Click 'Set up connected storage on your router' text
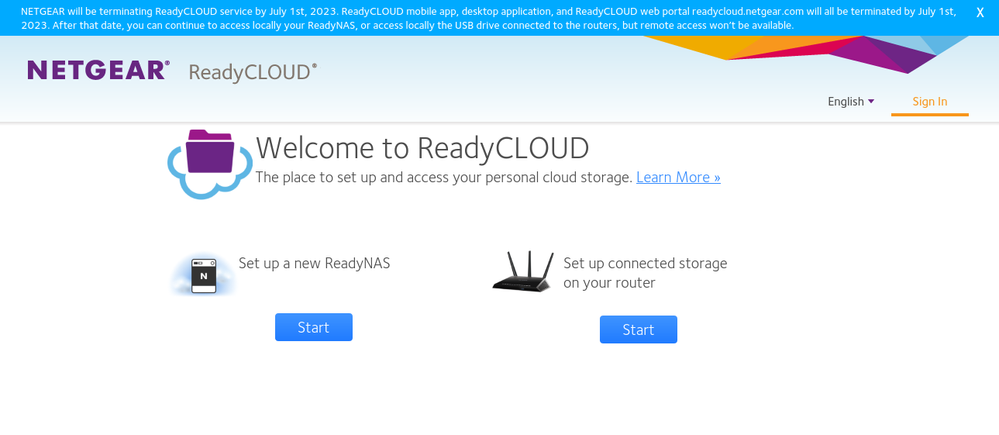The height and width of the screenshot is (435, 999). coord(645,273)
